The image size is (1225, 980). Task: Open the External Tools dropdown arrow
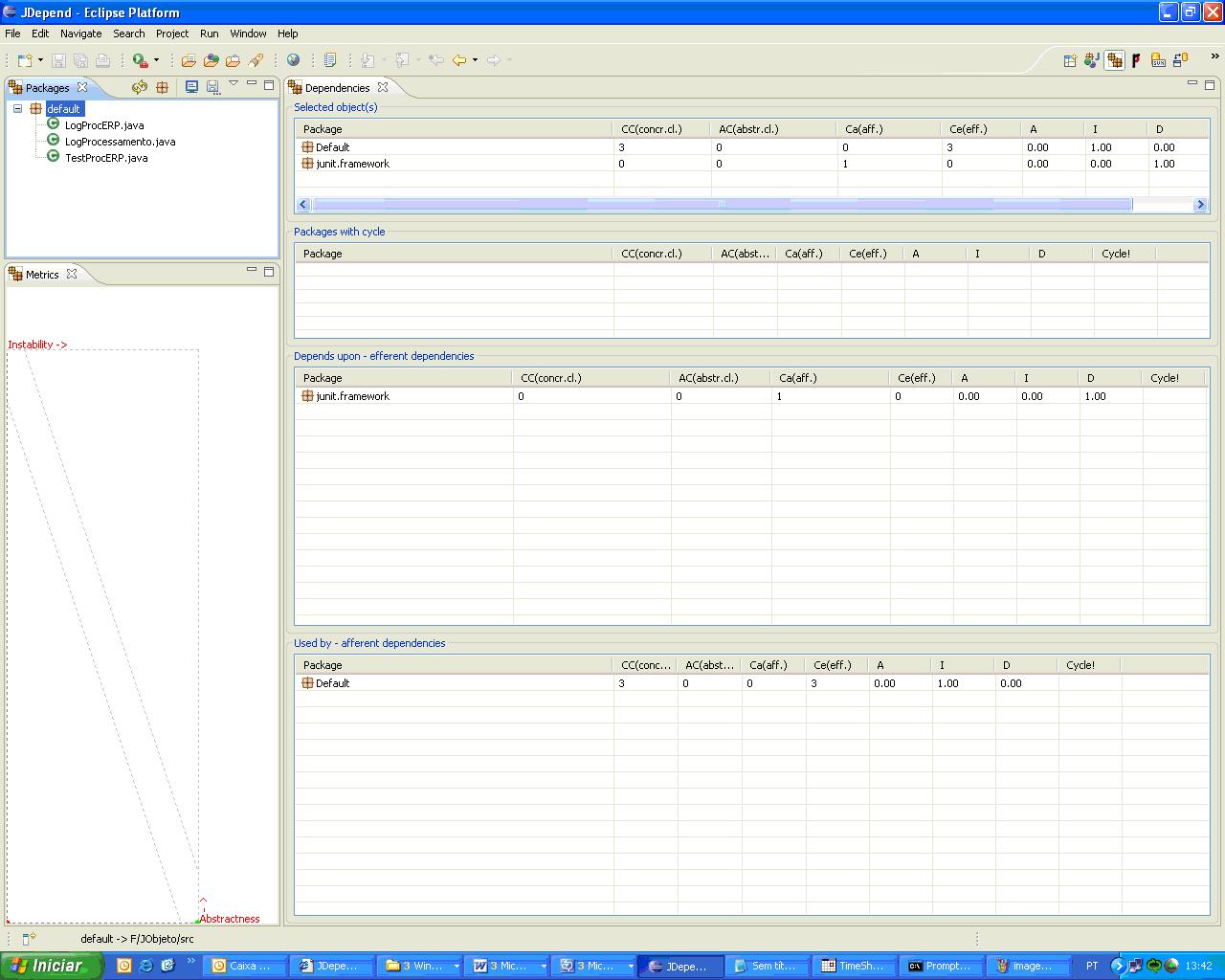pyautogui.click(x=156, y=60)
